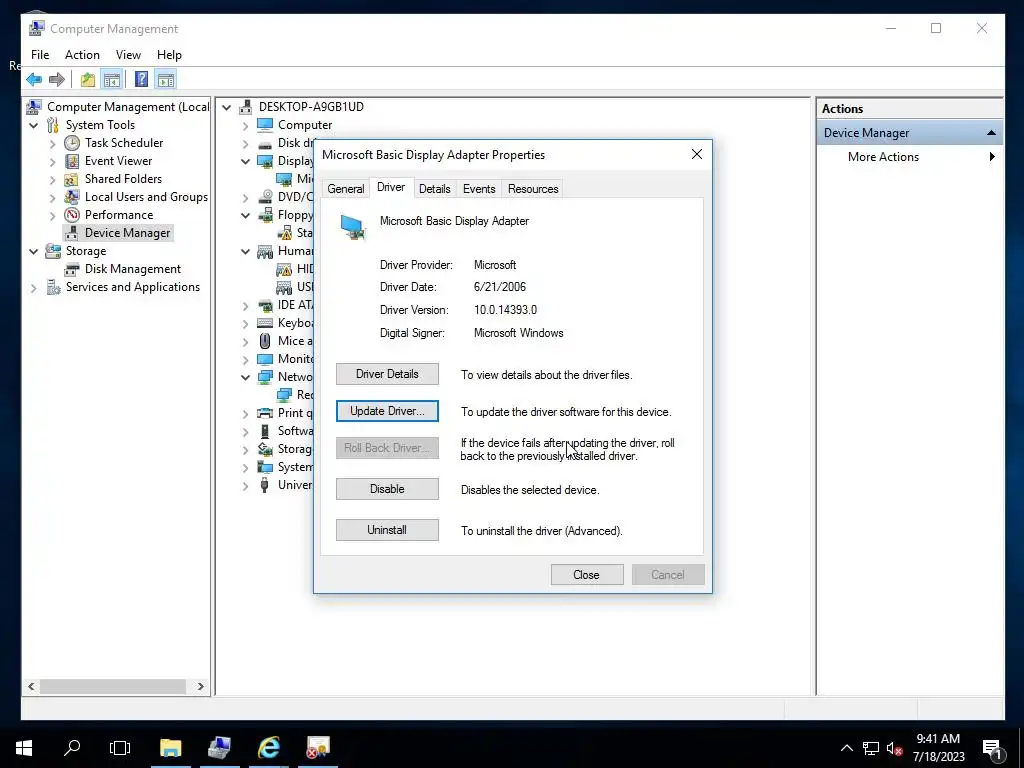Close Properties dialog with X button
The width and height of the screenshot is (1024, 768).
pos(697,154)
